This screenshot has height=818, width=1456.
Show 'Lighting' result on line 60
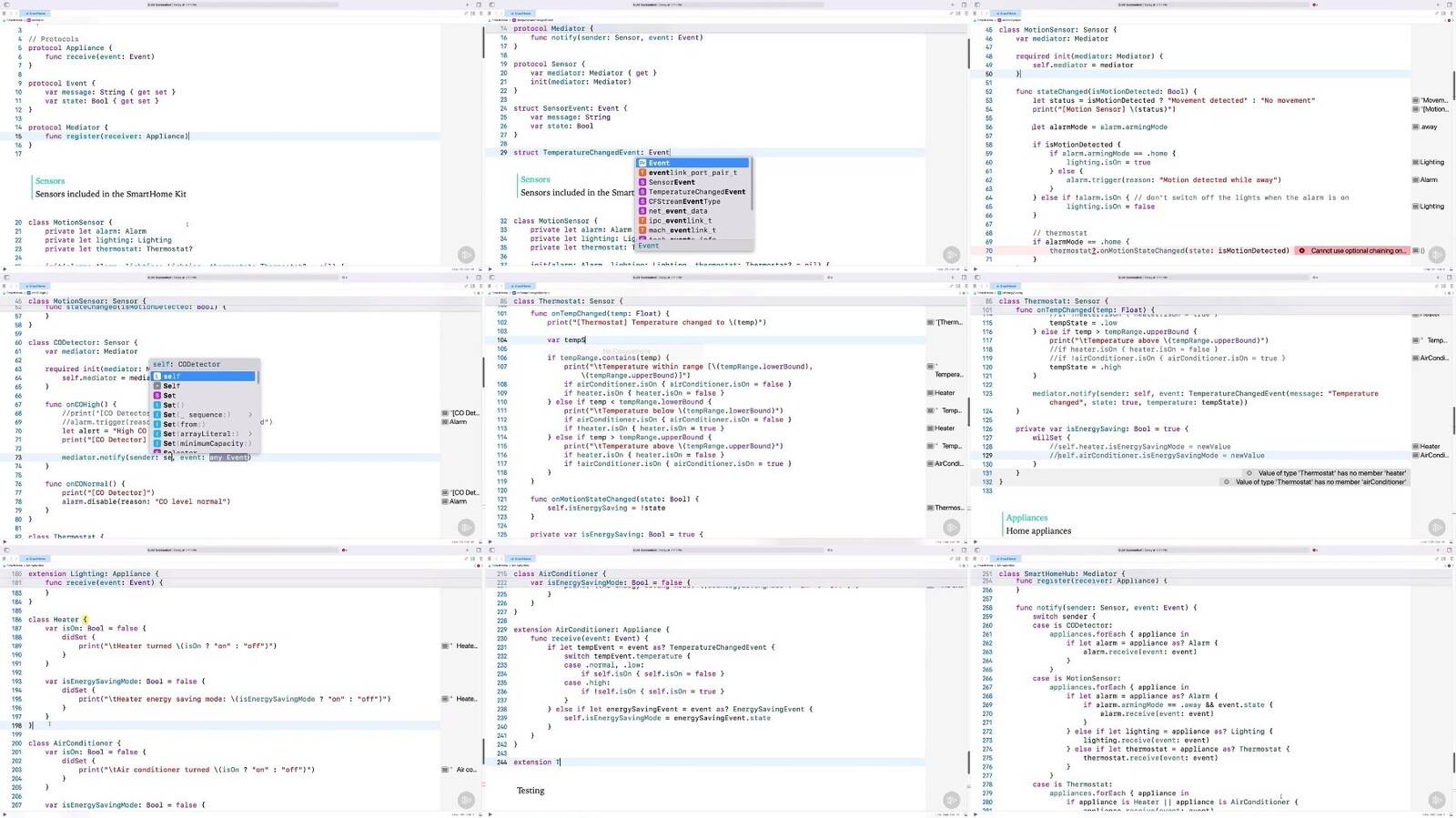(1429, 163)
